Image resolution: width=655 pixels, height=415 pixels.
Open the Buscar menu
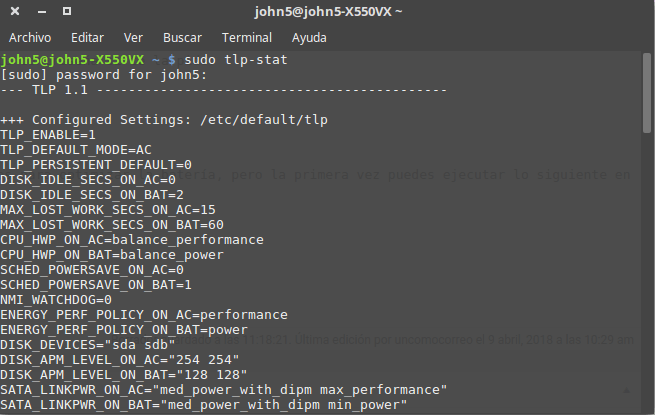(183, 38)
